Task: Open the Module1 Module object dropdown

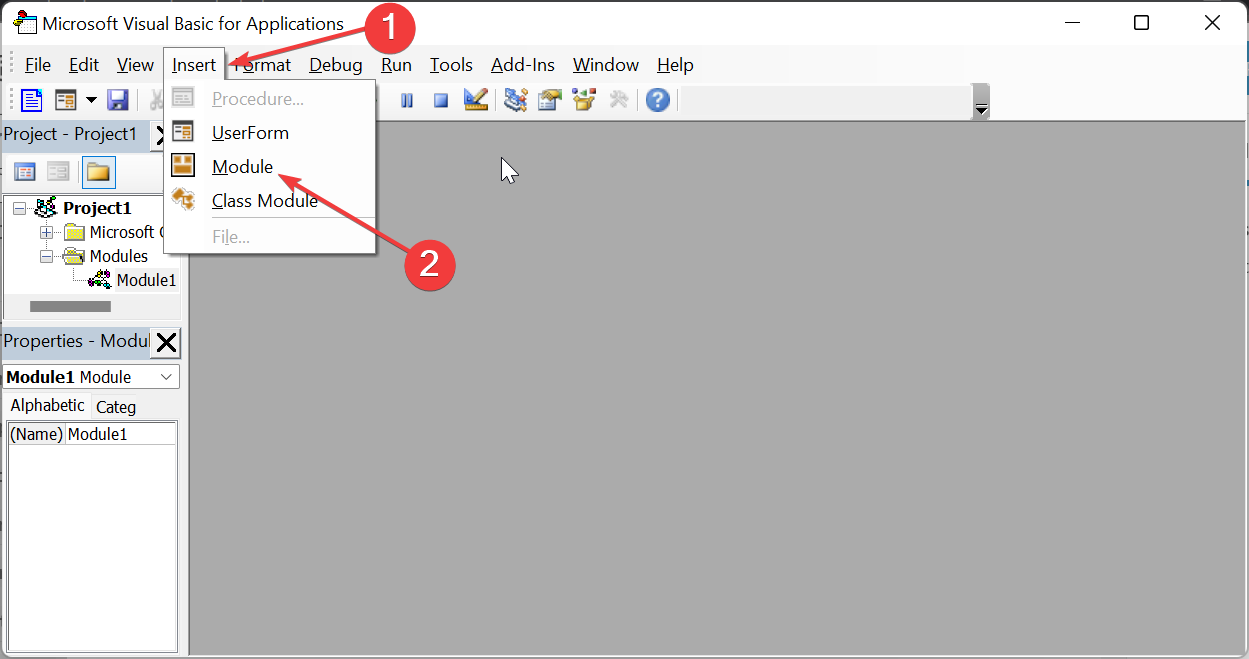Action: pos(168,377)
